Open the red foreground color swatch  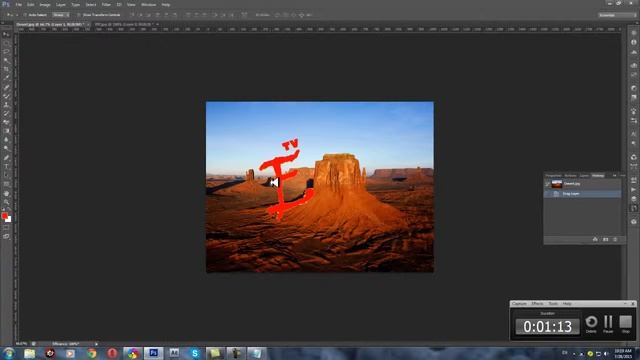pos(4,216)
